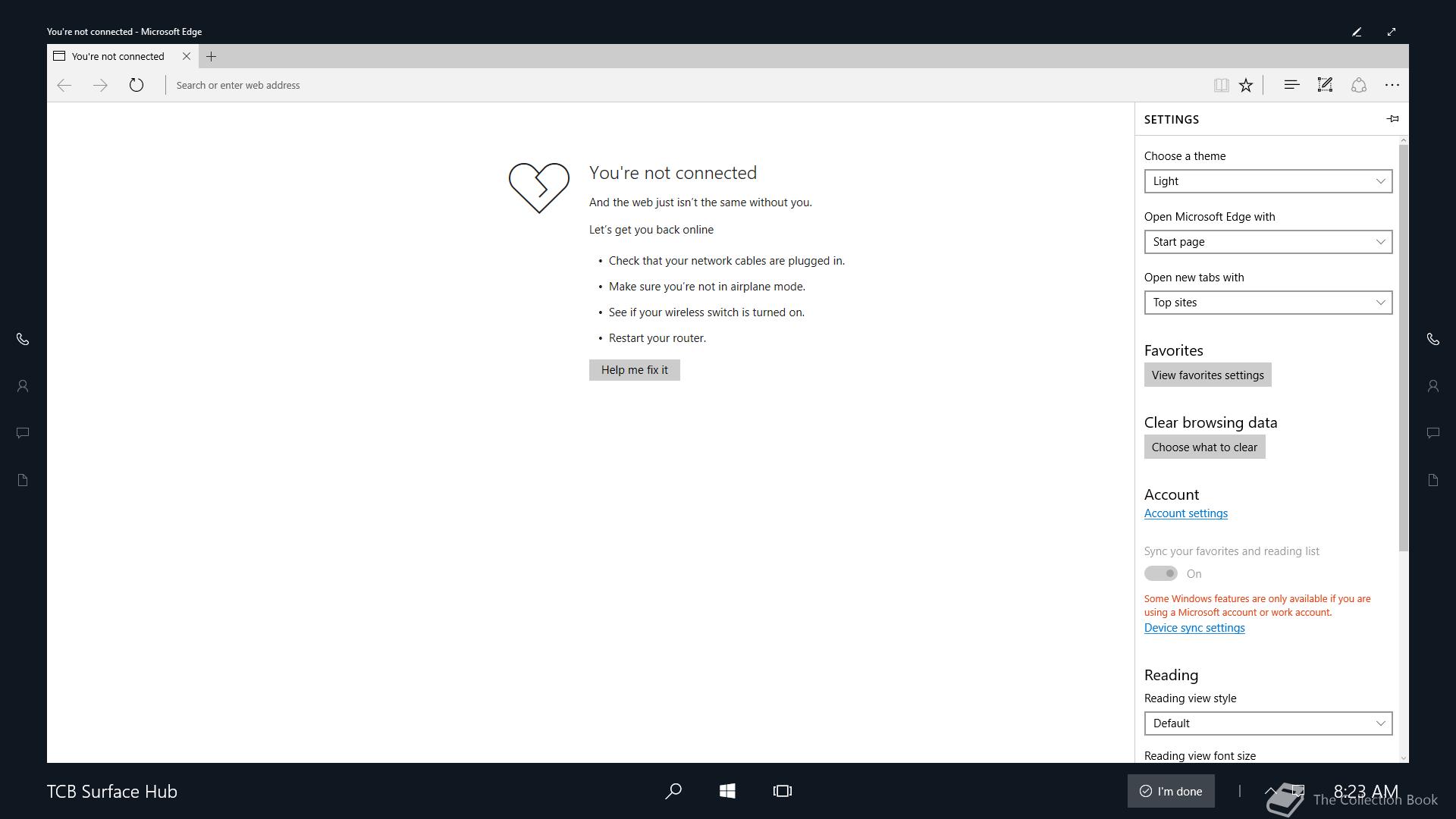Image resolution: width=1456 pixels, height=819 pixels.
Task: Refresh the current page
Action: (x=136, y=85)
